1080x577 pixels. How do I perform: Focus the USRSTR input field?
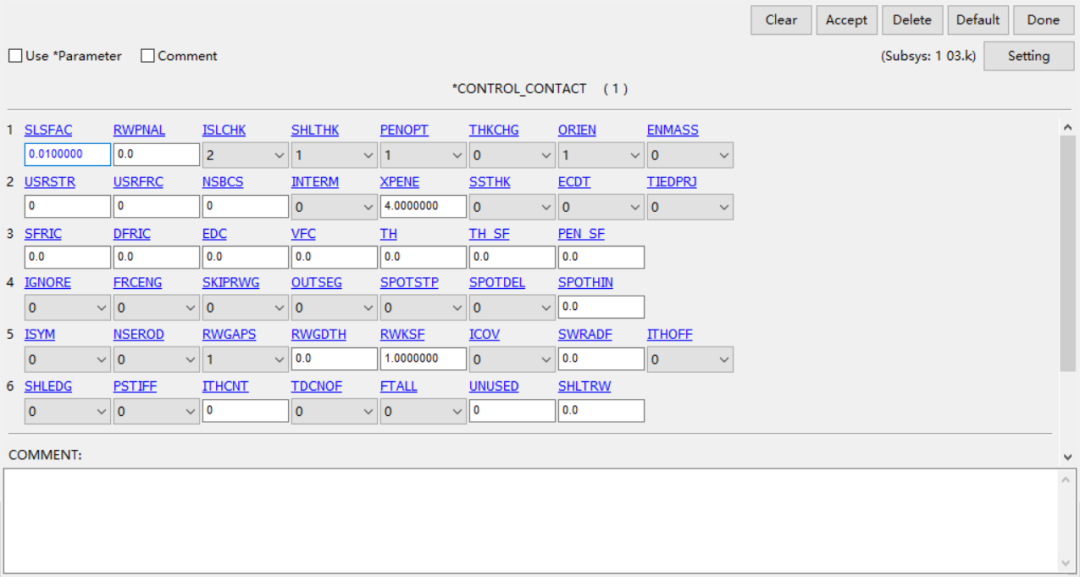(67, 206)
